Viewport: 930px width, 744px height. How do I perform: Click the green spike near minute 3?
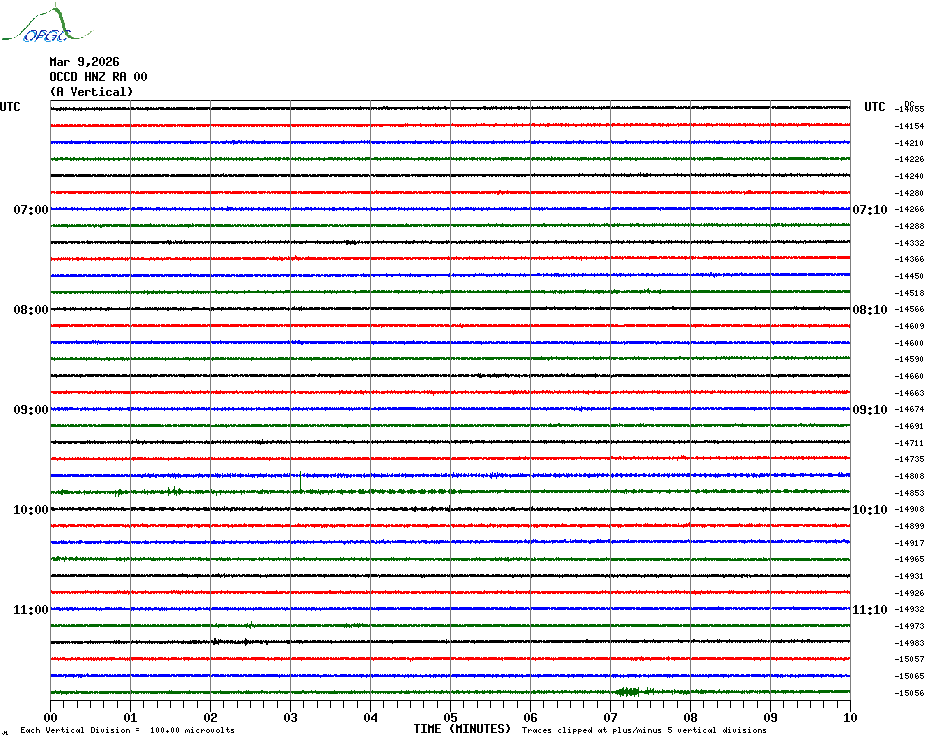(300, 481)
